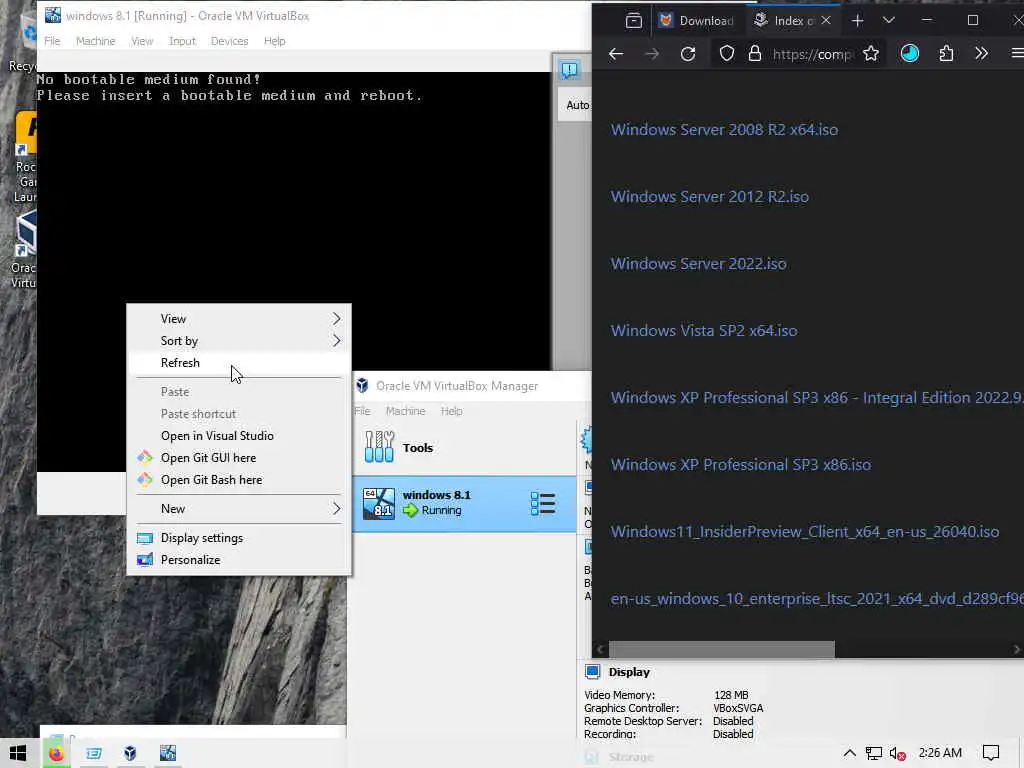Expand the Sort by submenu
1024x768 pixels.
pyautogui.click(x=239, y=341)
